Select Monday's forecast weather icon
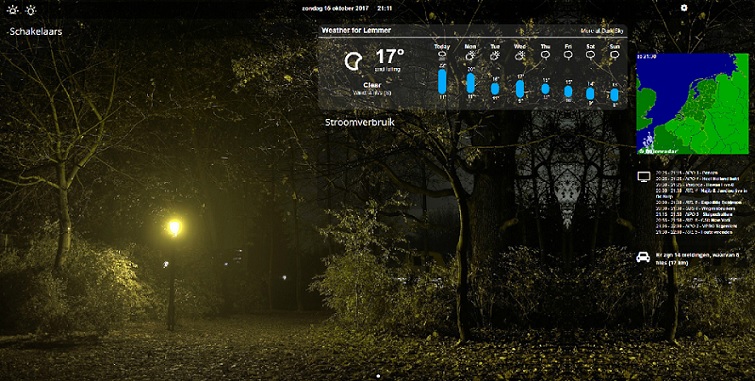 tap(470, 56)
